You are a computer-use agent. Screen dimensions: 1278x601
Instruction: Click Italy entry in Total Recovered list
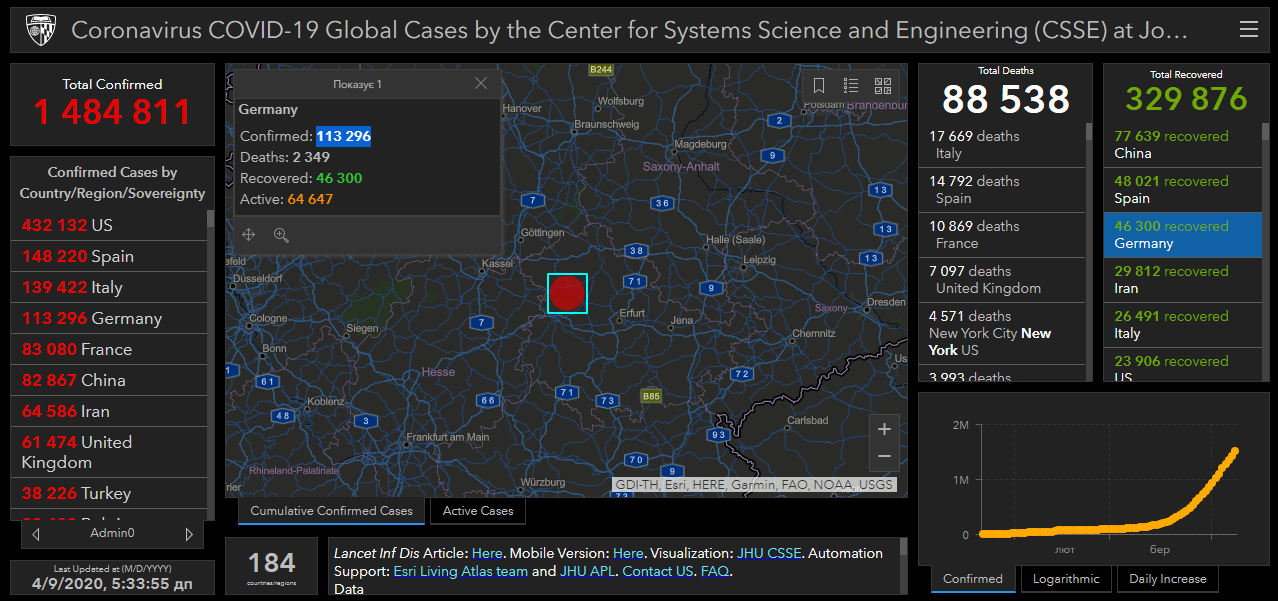pos(1183,325)
